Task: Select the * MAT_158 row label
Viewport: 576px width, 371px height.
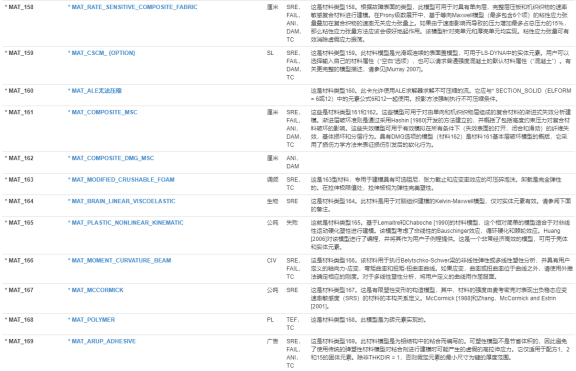Action: pos(19,7)
